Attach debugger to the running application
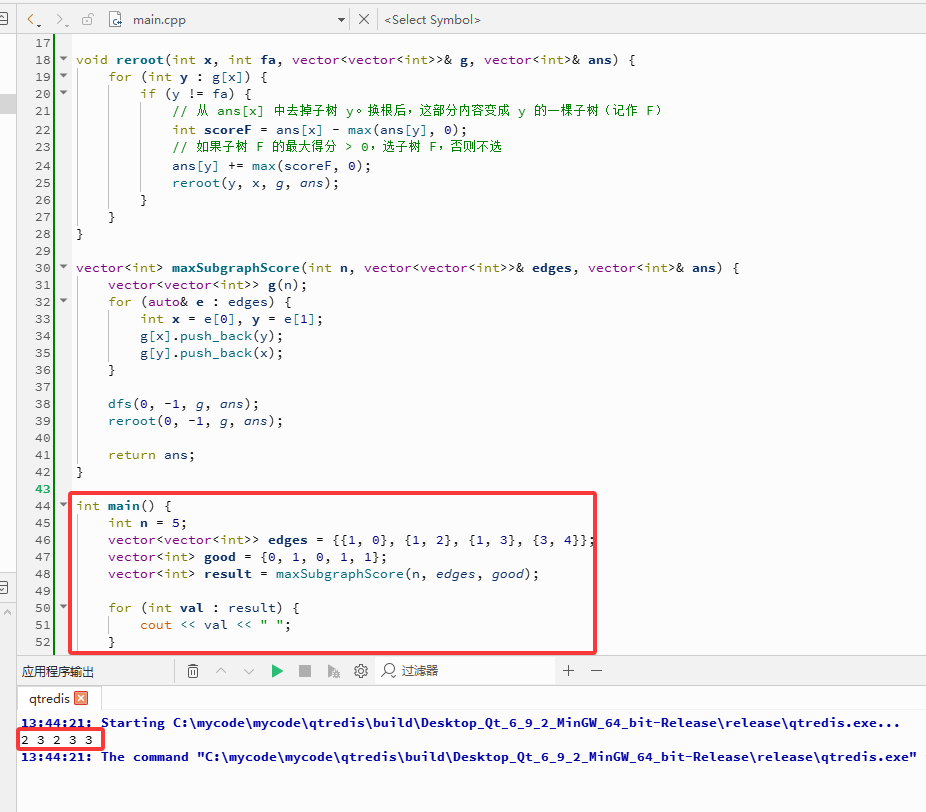The image size is (926, 812). tap(333, 671)
